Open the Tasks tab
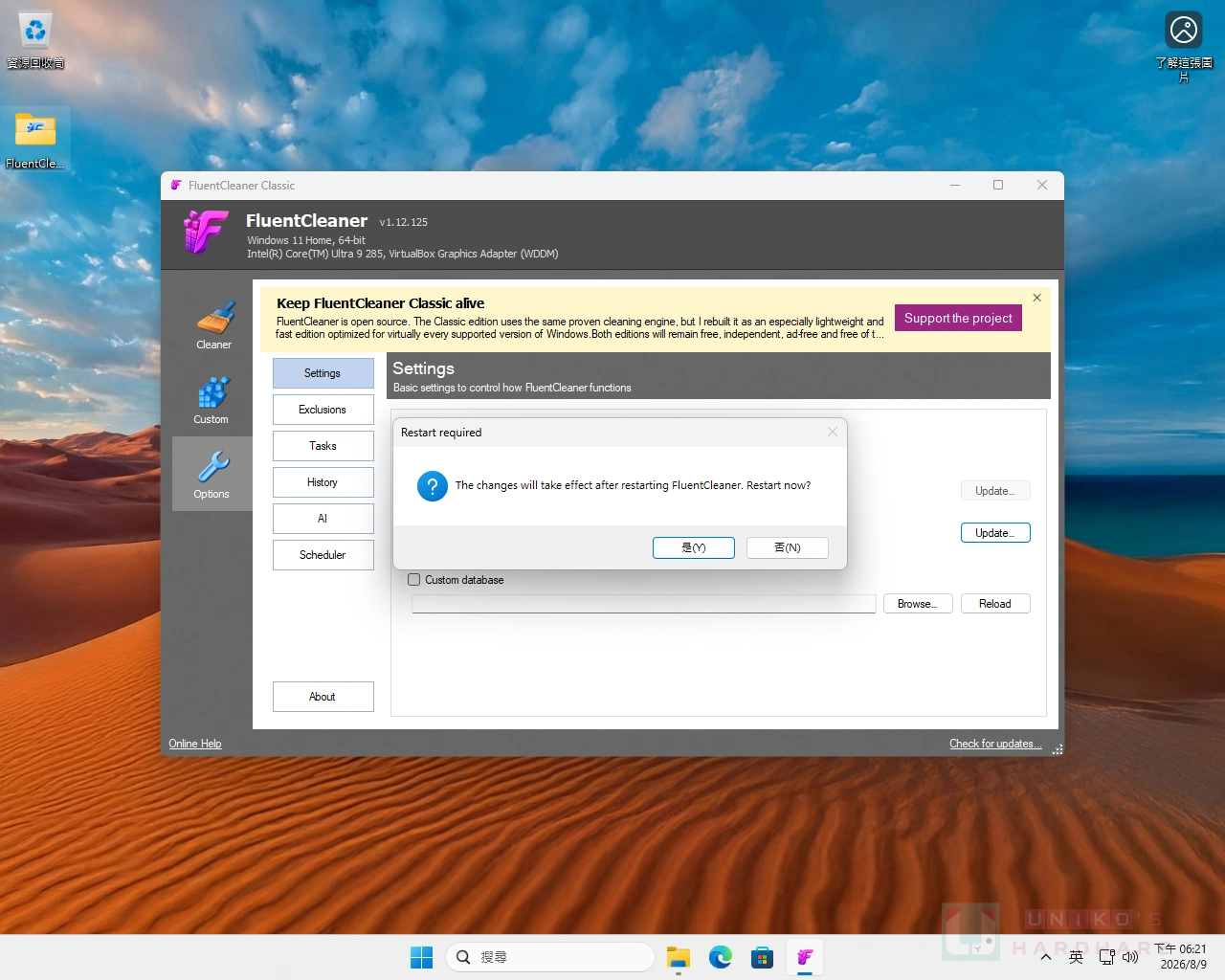This screenshot has height=980, width=1225. point(323,446)
